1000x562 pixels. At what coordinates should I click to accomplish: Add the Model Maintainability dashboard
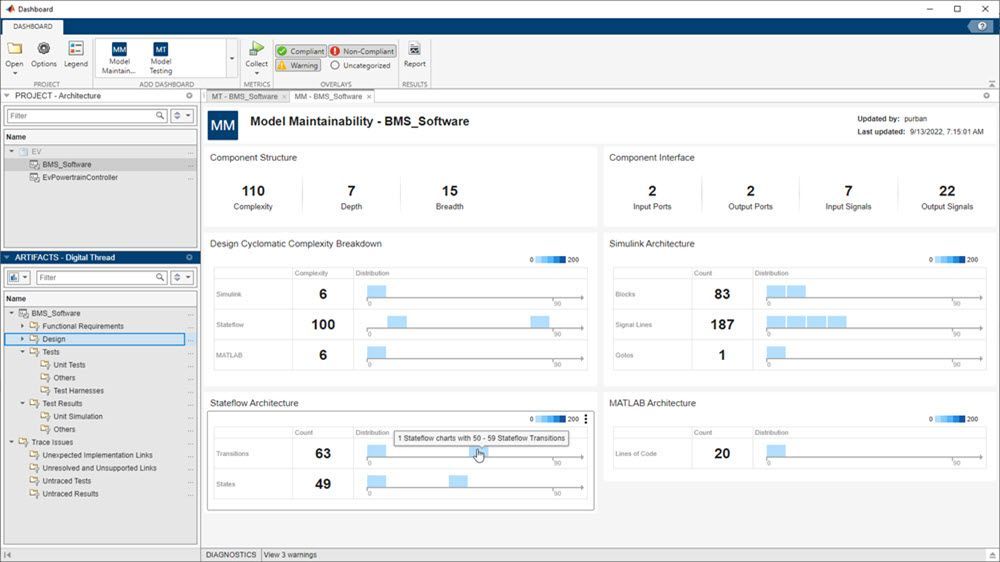[119, 58]
